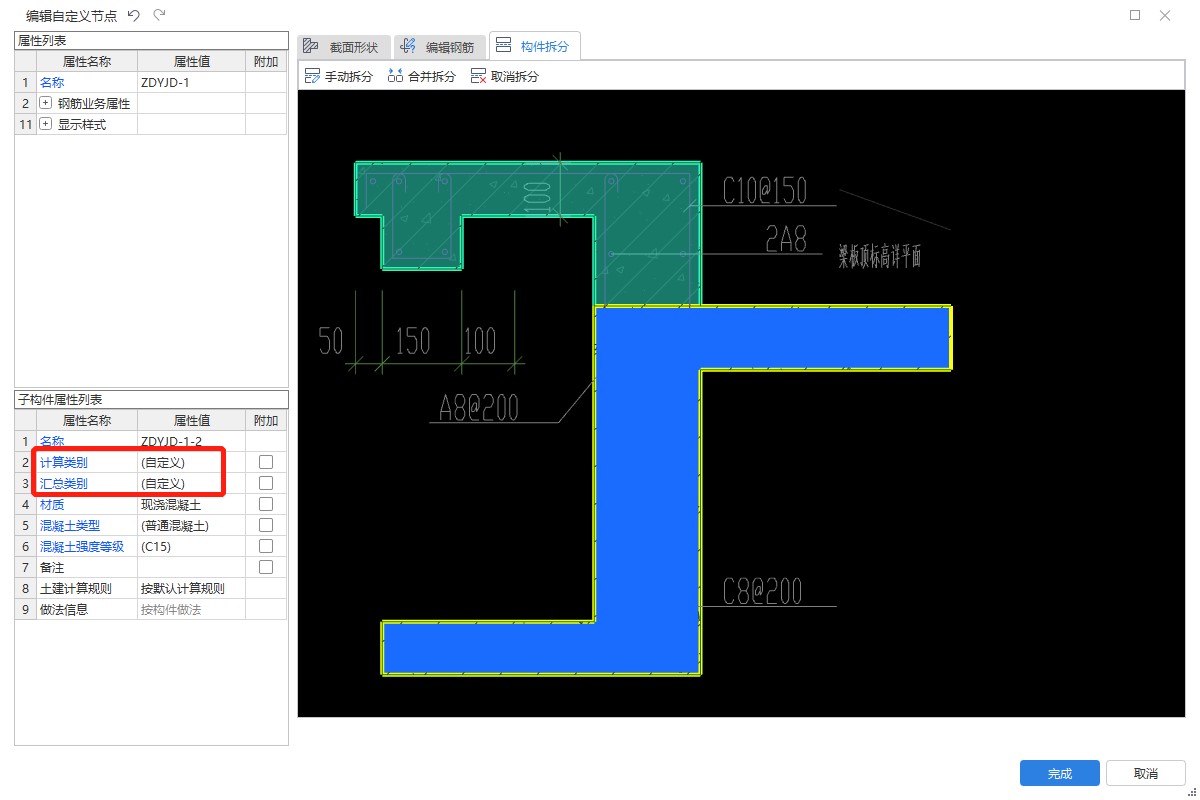The height and width of the screenshot is (800, 1200).
Task: Click the redo arrow icon in title bar
Action: pos(160,15)
